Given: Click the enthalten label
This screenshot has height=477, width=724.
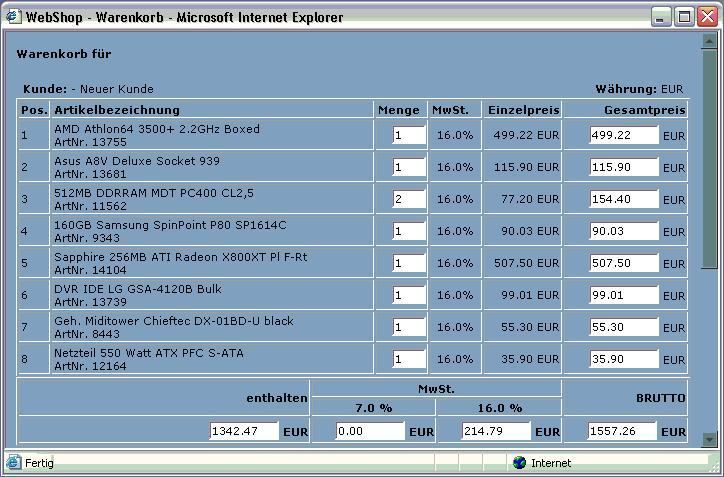Looking at the screenshot, I should tap(277, 398).
